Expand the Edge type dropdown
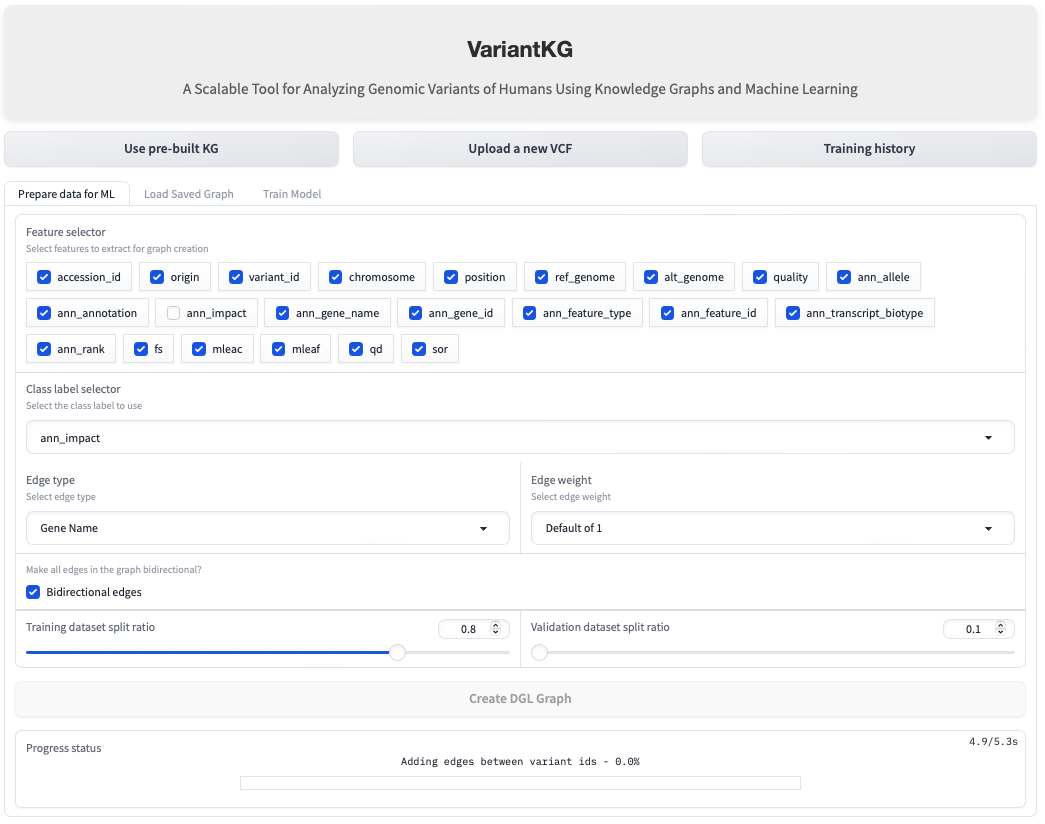This screenshot has height=824, width=1045. point(267,528)
